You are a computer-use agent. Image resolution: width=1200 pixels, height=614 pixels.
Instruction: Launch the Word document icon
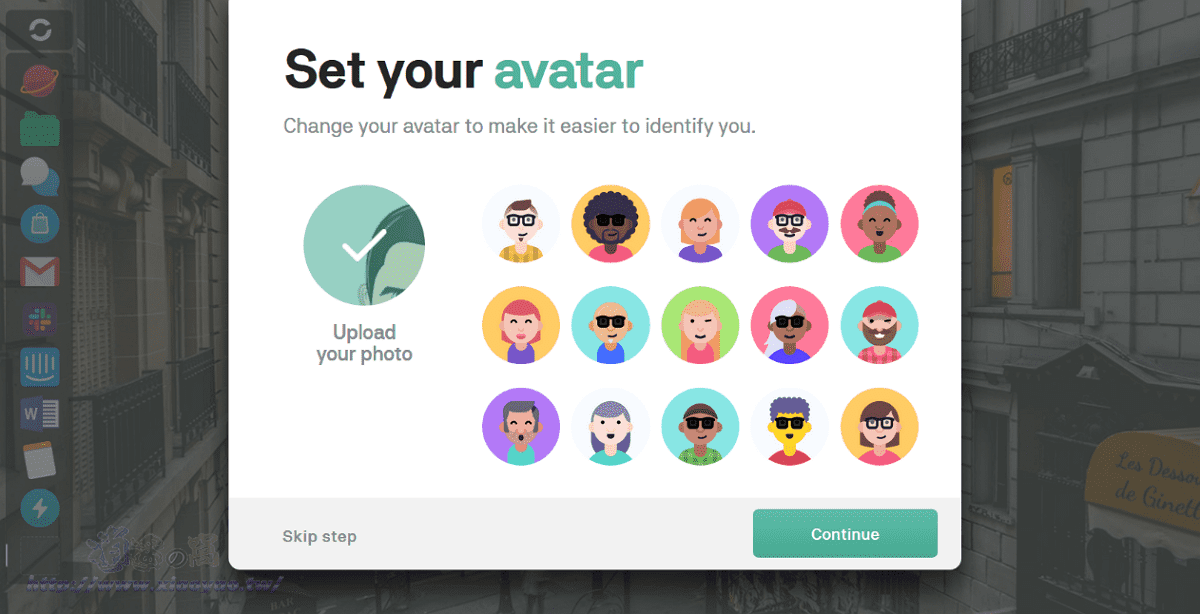(x=40, y=413)
